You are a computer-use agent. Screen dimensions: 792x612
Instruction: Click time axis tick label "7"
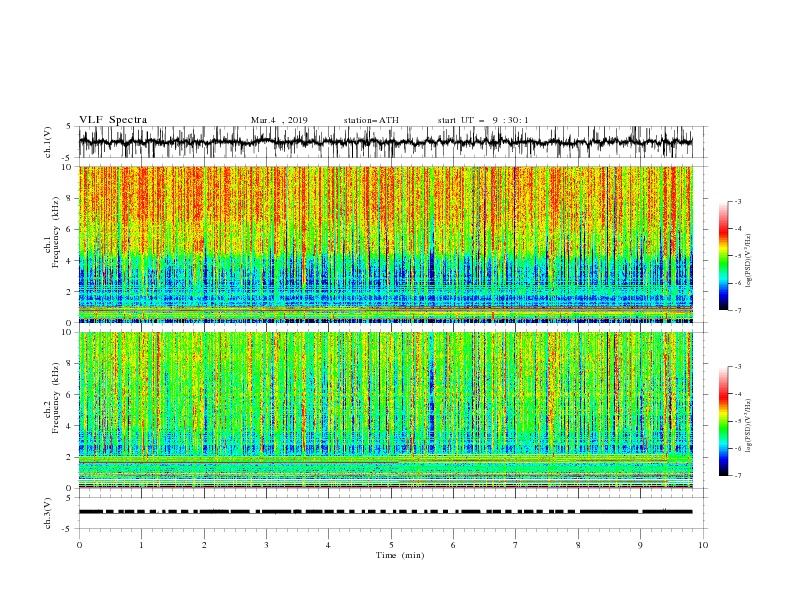[516, 545]
